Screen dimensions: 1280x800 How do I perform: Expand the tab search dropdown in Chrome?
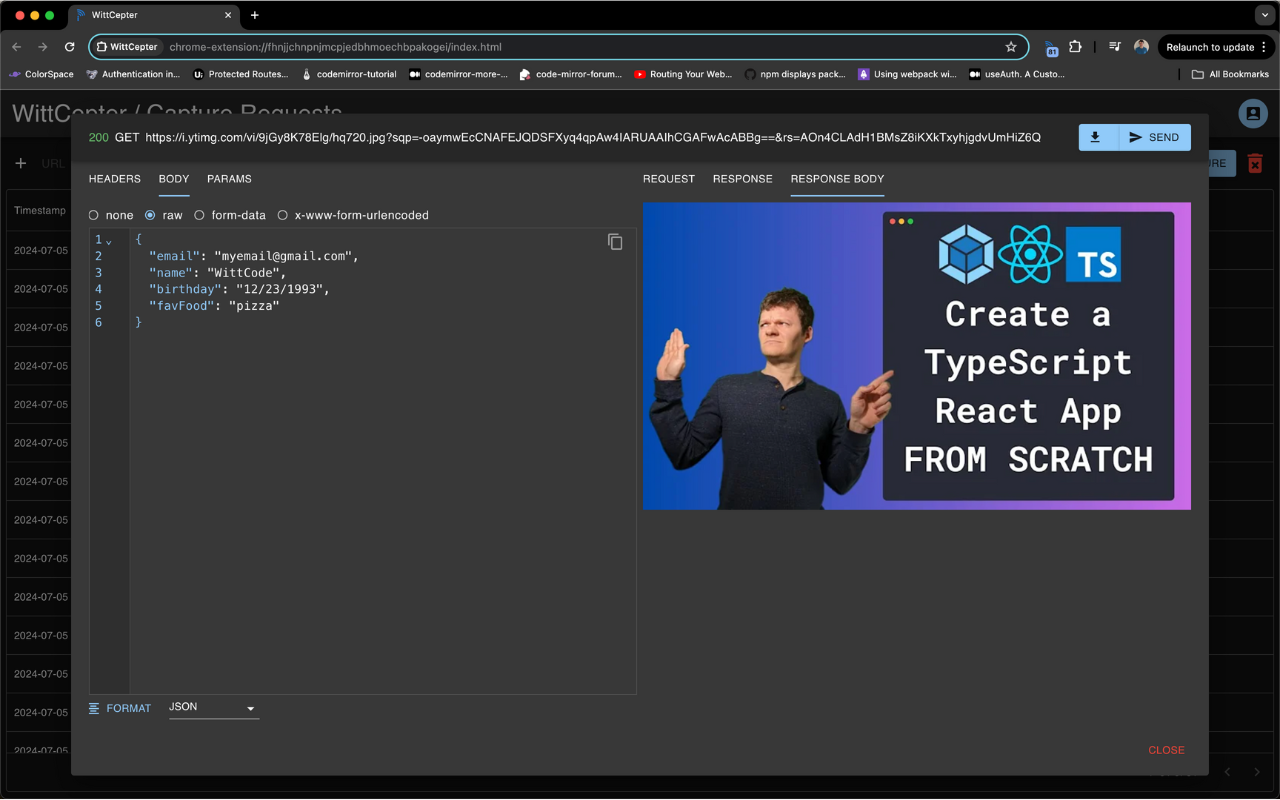pyautogui.click(x=1264, y=15)
